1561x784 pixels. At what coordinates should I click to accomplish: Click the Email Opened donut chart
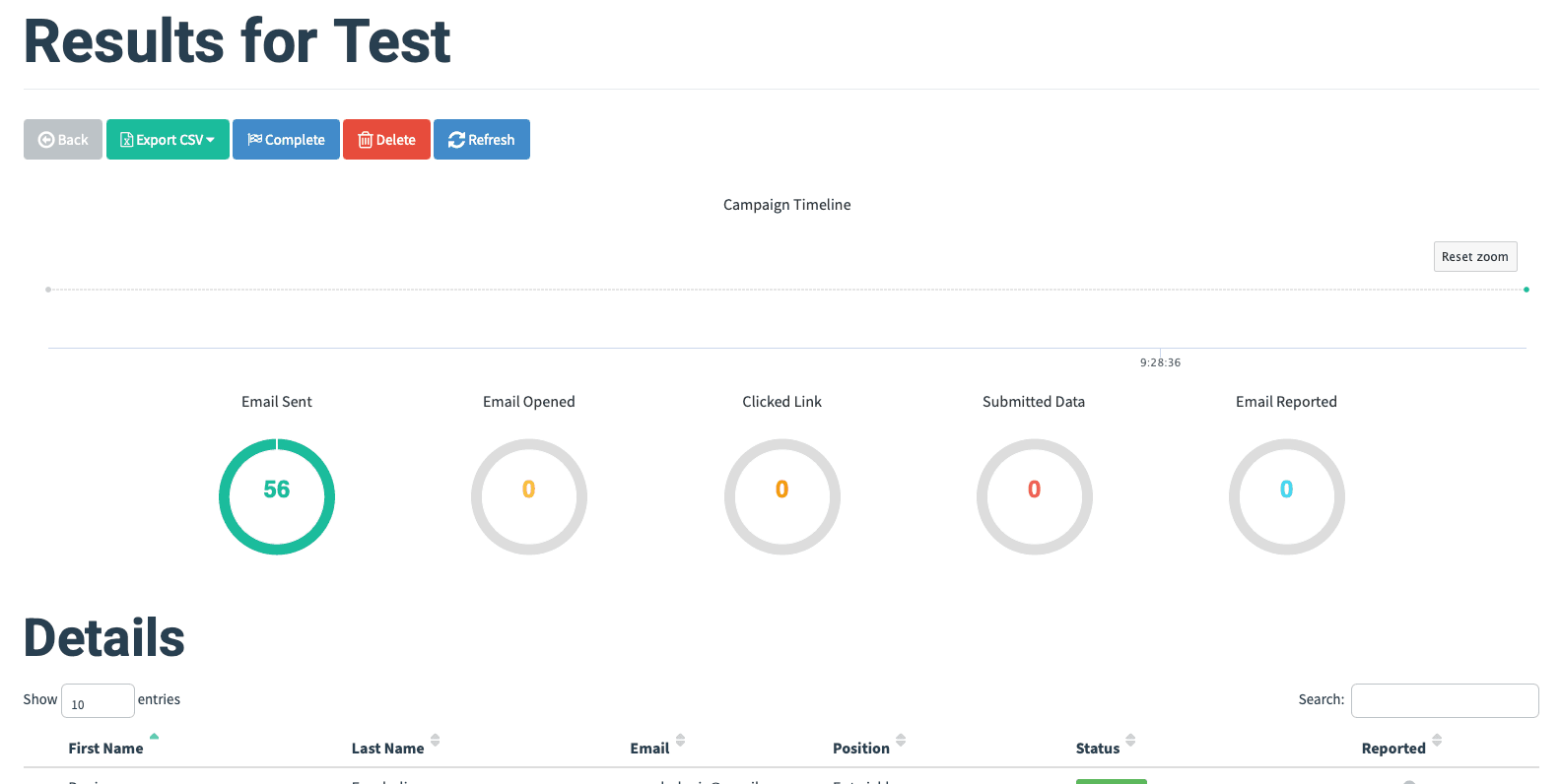[529, 496]
